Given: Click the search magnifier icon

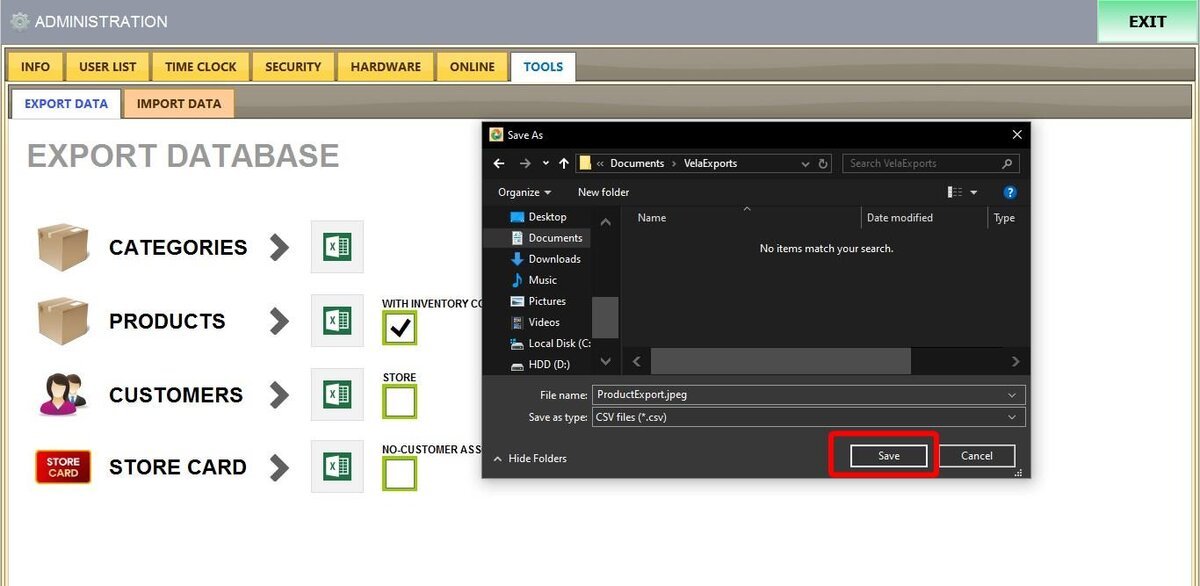Looking at the screenshot, I should coord(1007,163).
